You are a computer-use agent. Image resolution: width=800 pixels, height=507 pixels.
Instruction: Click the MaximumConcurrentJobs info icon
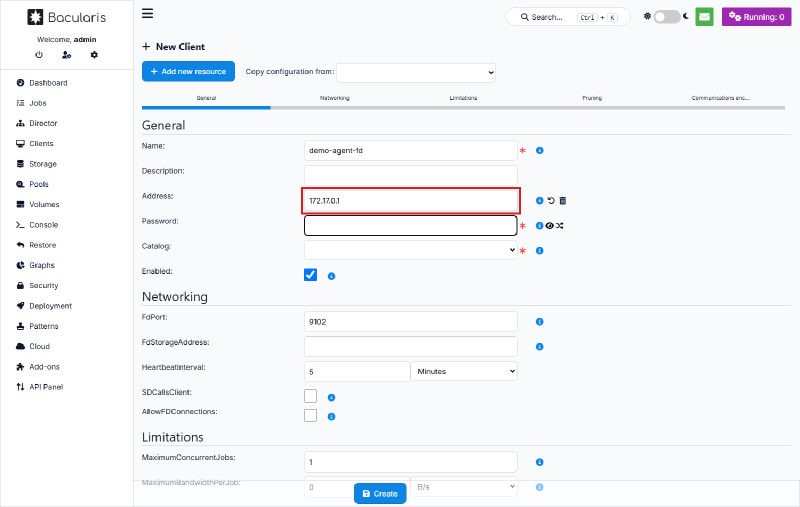tap(539, 462)
